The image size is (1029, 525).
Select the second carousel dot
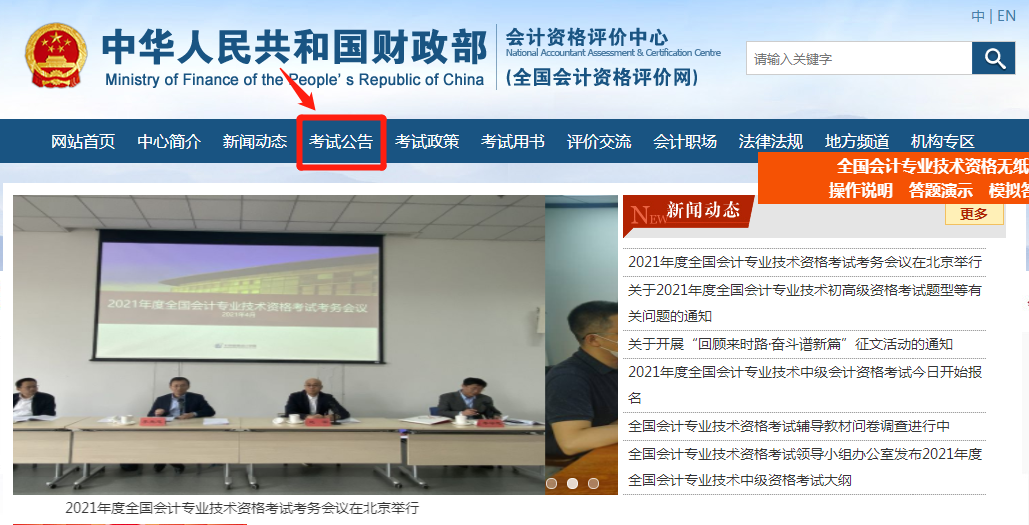(x=572, y=483)
